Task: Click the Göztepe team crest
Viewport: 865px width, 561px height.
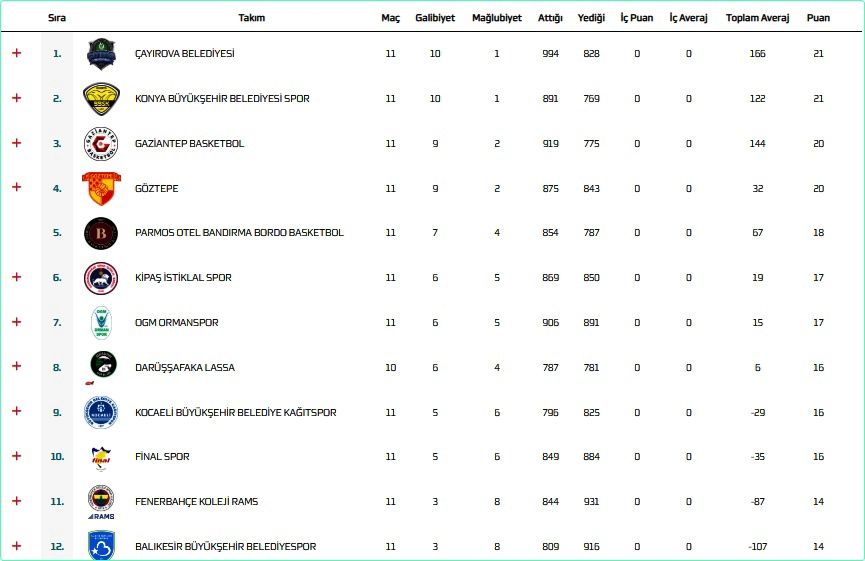Action: pos(101,188)
